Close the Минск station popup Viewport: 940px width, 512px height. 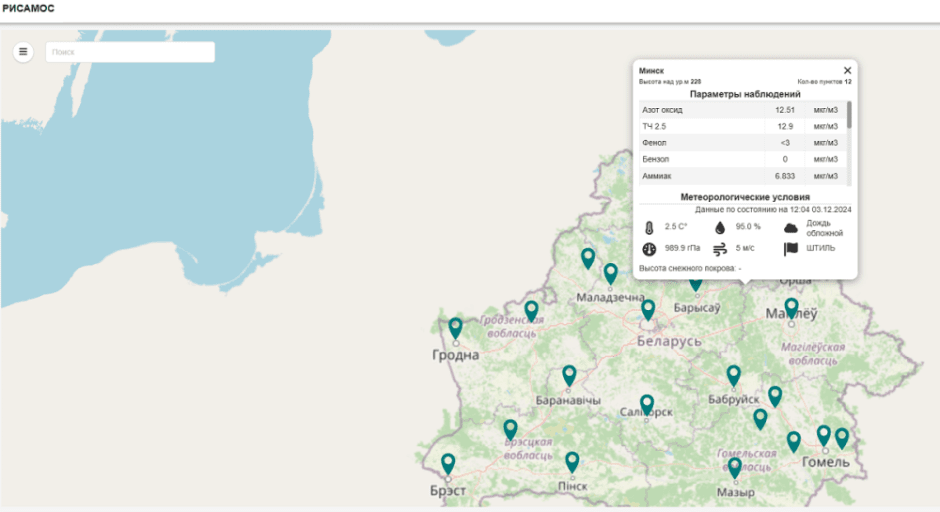tap(847, 71)
